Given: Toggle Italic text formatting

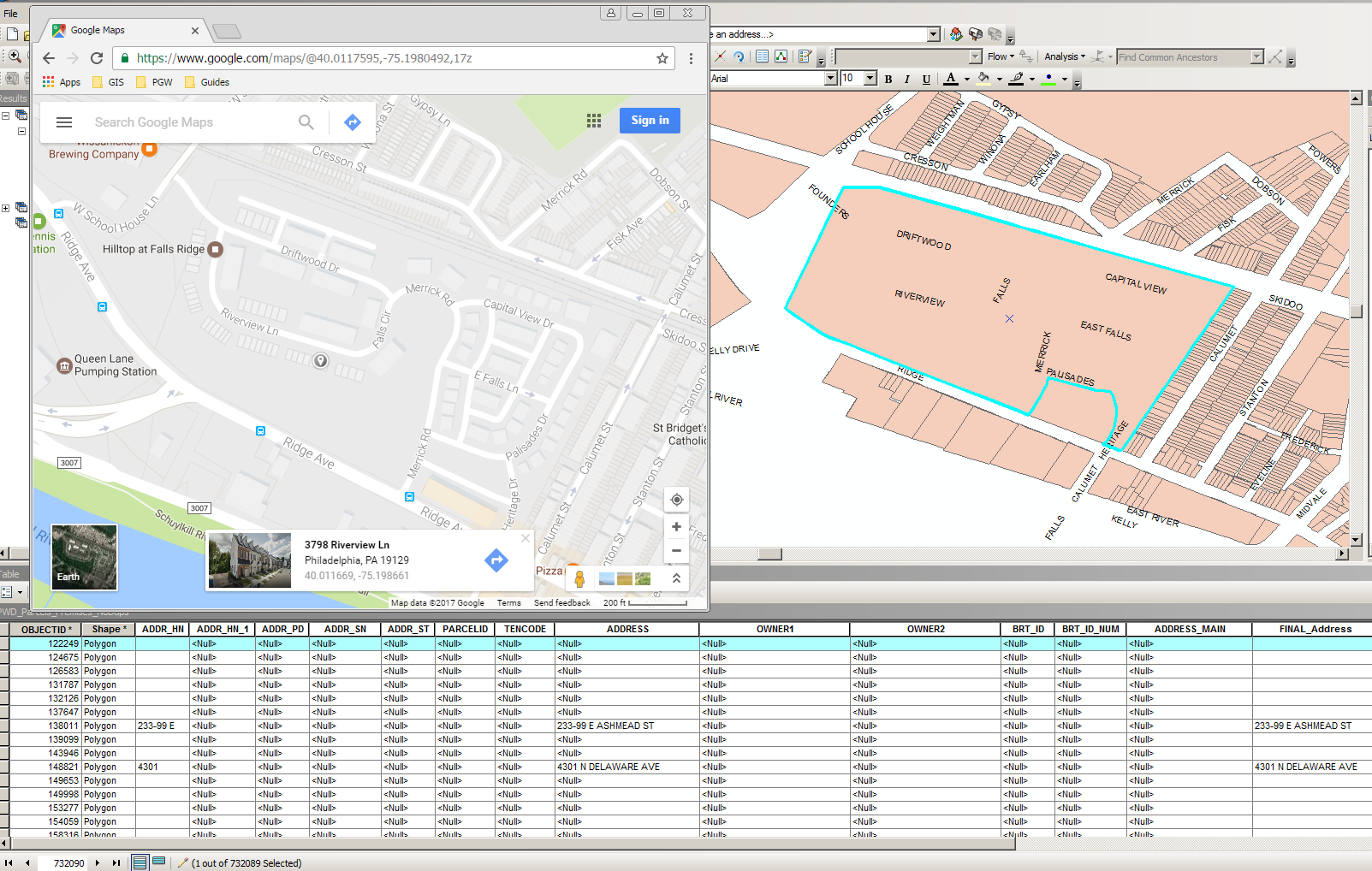Looking at the screenshot, I should 907,79.
